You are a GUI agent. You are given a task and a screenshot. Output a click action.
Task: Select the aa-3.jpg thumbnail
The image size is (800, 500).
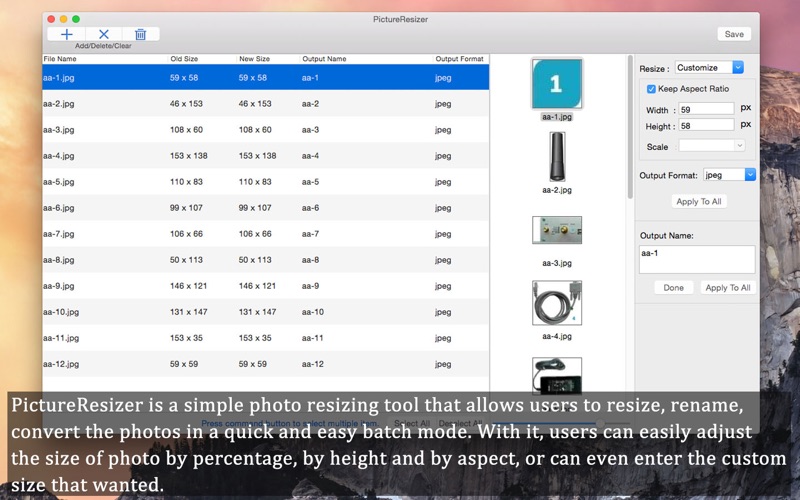click(557, 230)
